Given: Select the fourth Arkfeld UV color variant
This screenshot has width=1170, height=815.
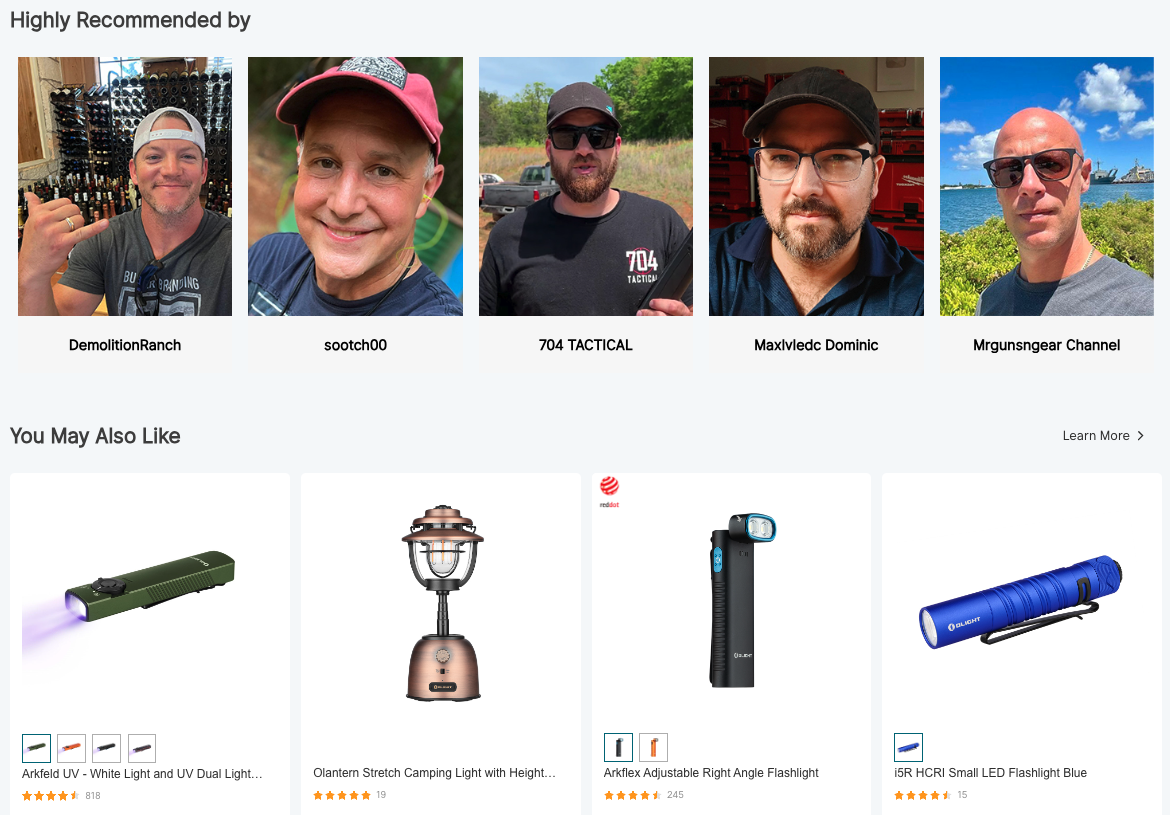Looking at the screenshot, I should pyautogui.click(x=141, y=748).
